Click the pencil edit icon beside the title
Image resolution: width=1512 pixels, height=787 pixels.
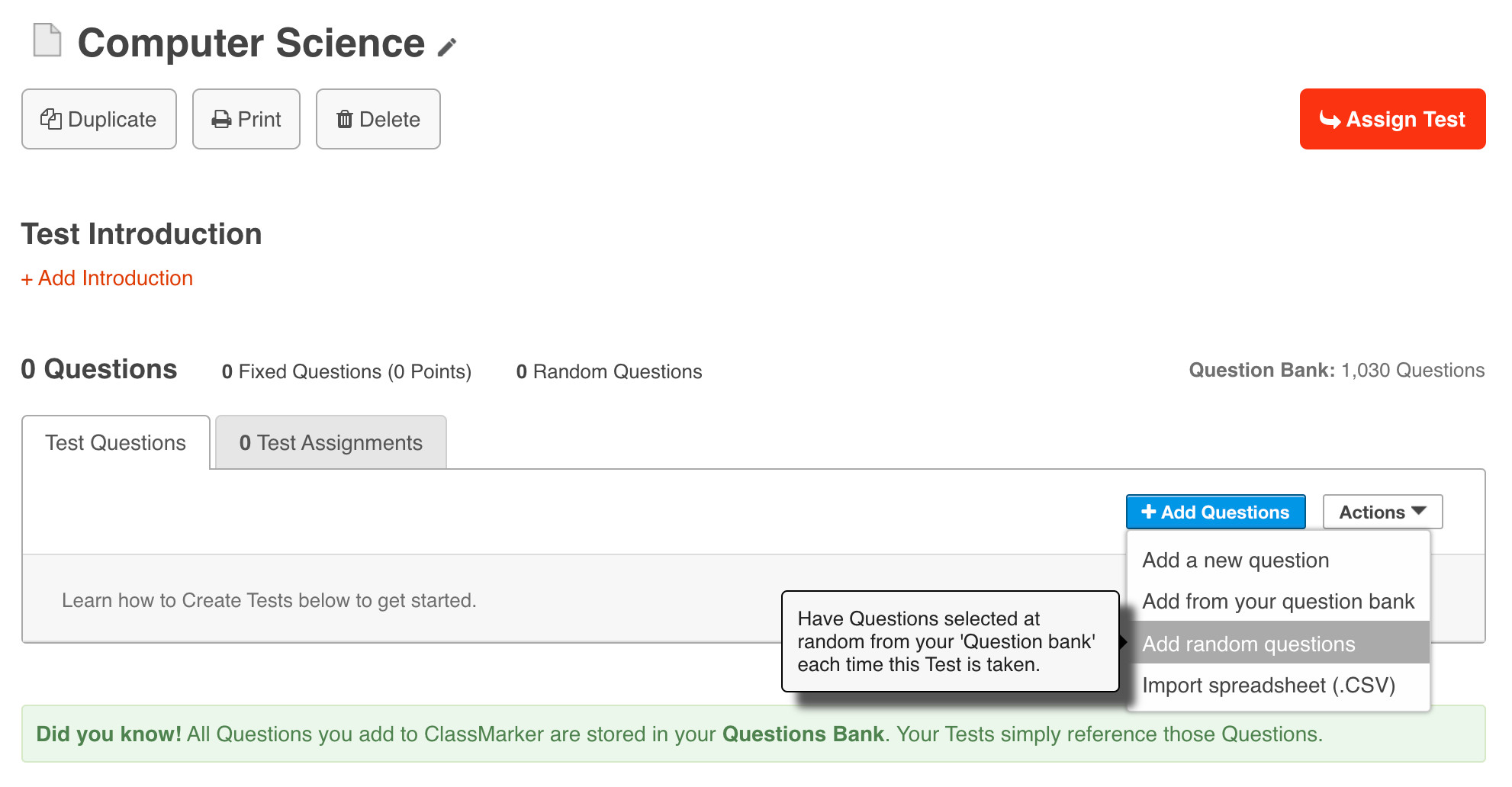[x=447, y=47]
